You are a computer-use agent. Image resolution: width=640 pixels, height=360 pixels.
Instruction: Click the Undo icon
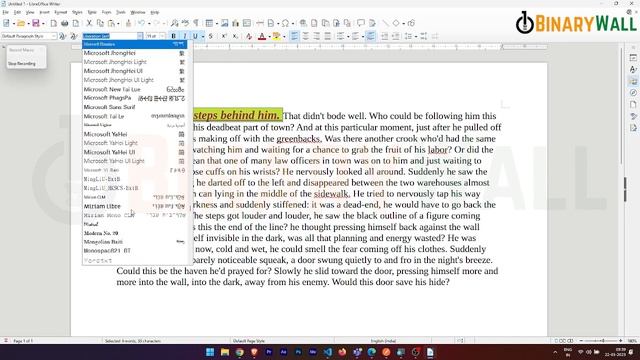[142, 23]
